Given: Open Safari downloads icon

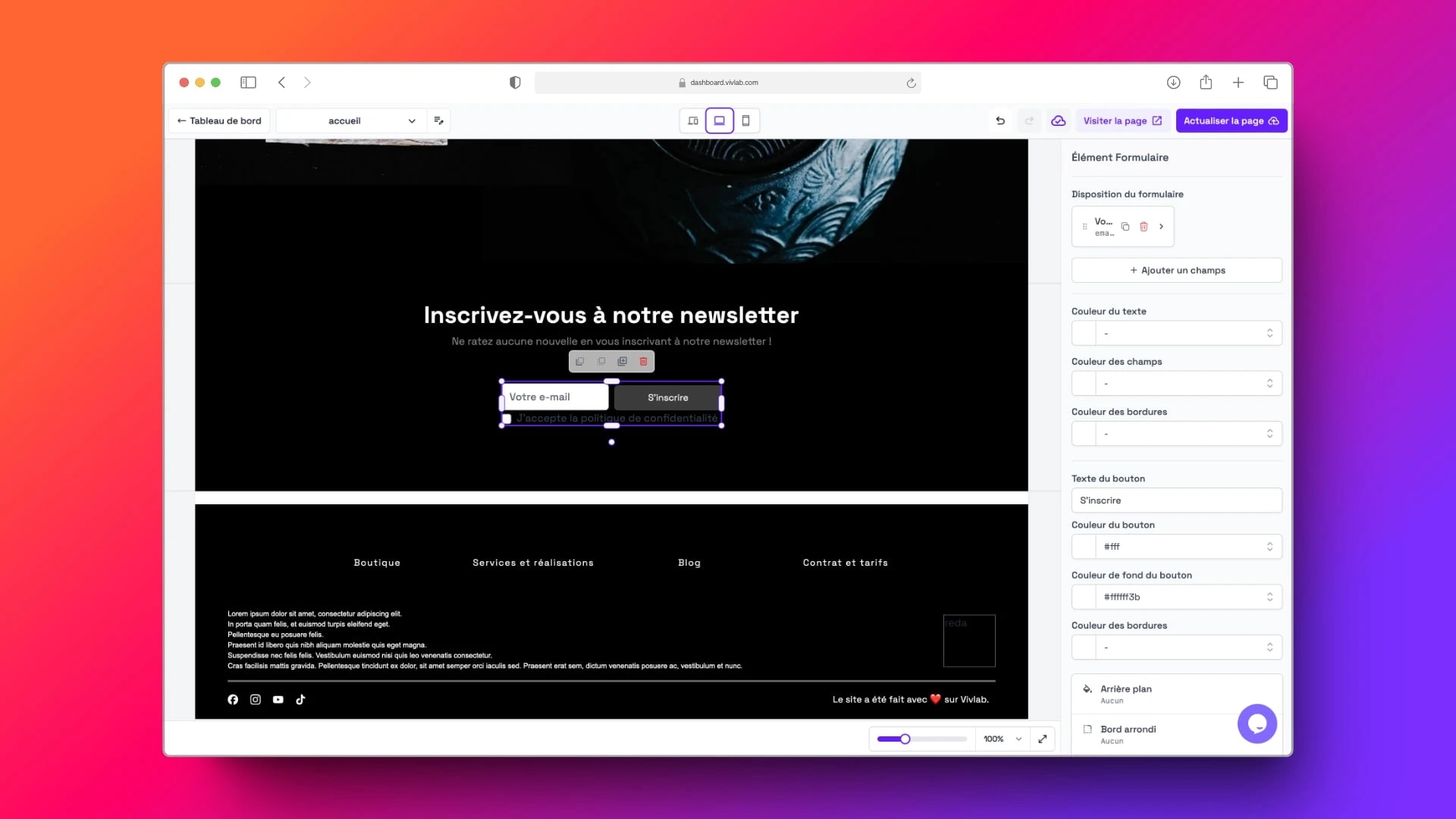Looking at the screenshot, I should click(1173, 83).
